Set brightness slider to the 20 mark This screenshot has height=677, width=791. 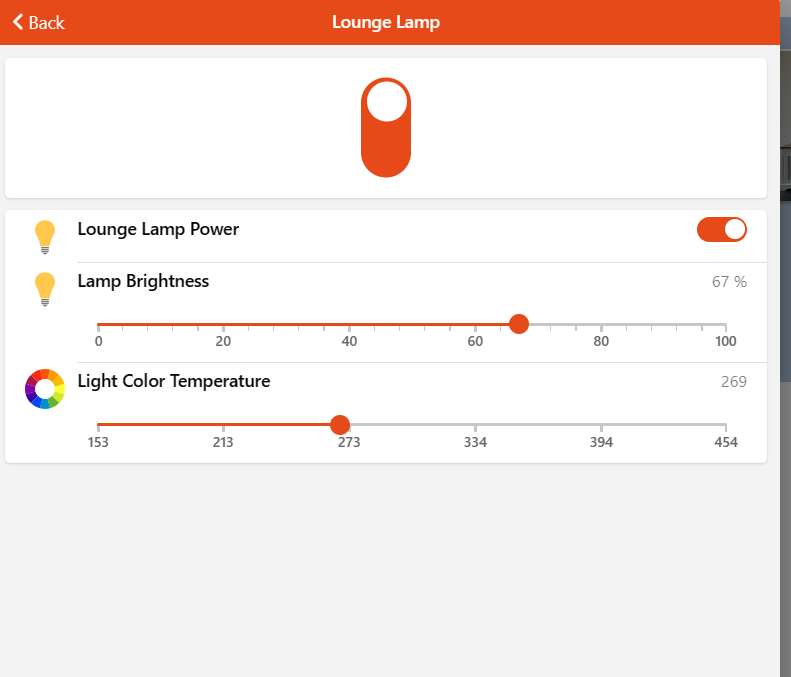(x=223, y=324)
